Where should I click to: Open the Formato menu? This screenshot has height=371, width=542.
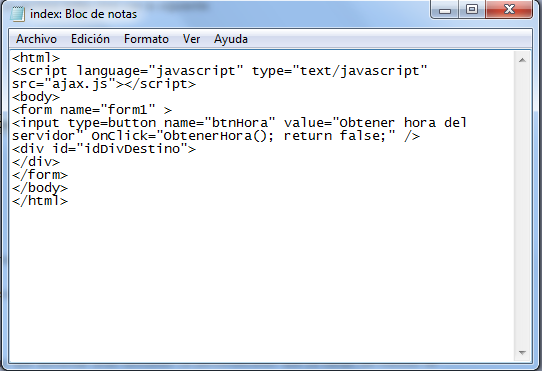point(146,39)
